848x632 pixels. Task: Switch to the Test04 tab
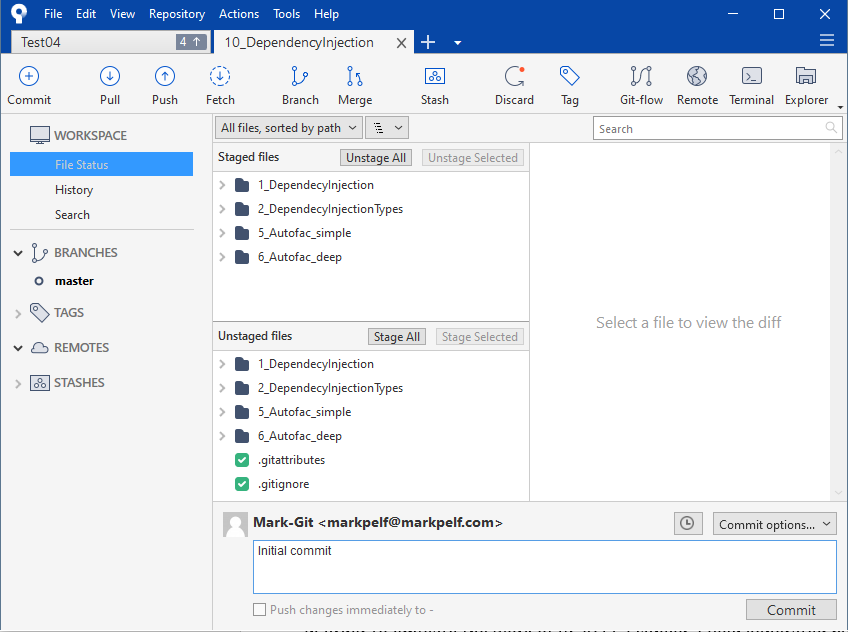110,42
